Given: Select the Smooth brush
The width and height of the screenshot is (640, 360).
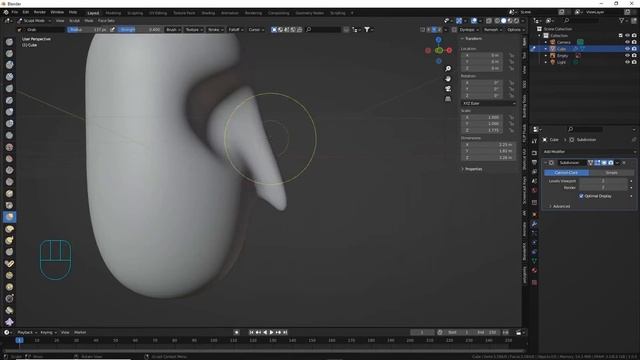Looking at the screenshot, I should click(9, 147).
